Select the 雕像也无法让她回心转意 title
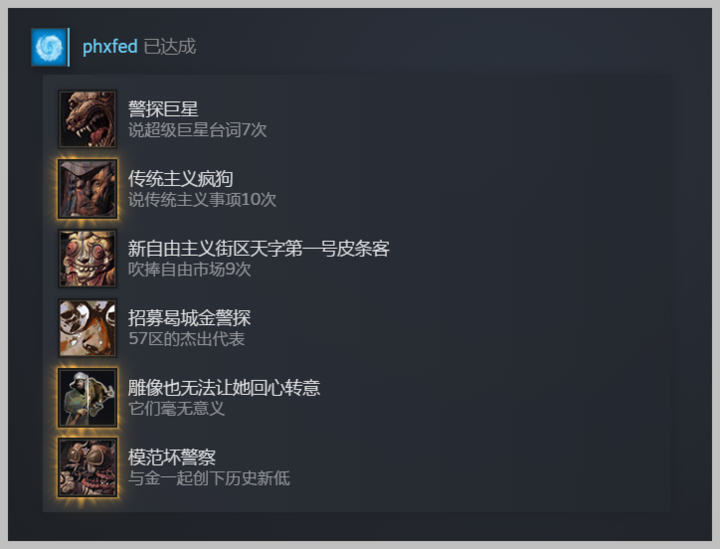Viewport: 720px width, 549px height. click(224, 387)
